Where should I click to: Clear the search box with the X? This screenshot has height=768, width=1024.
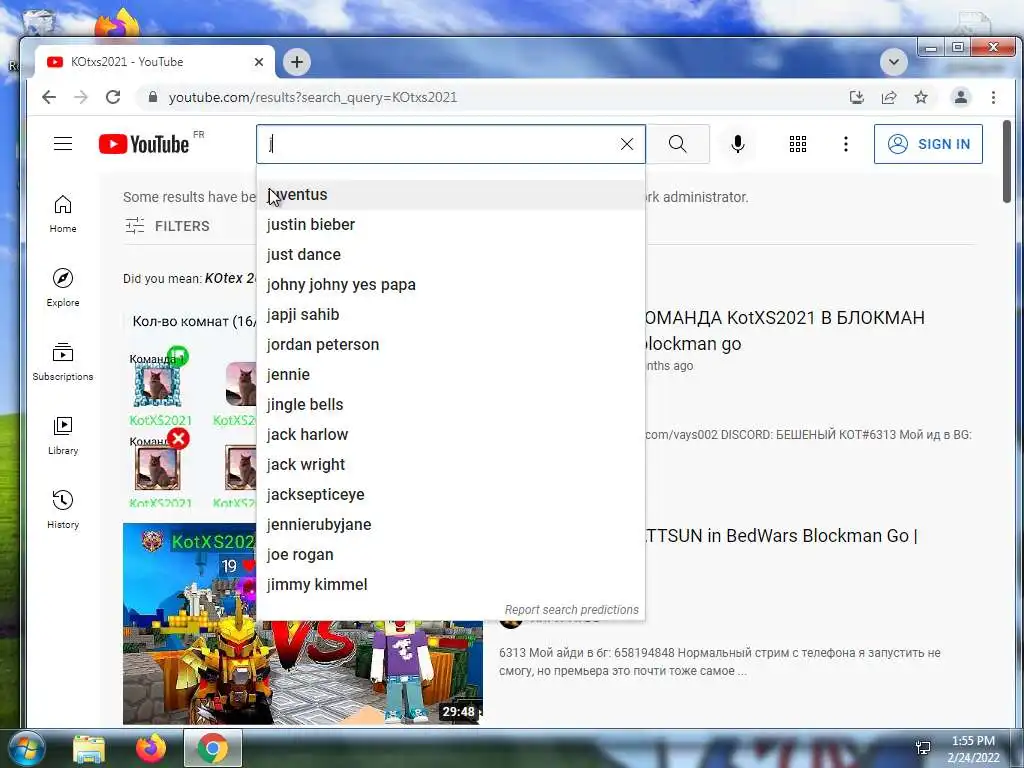click(626, 144)
